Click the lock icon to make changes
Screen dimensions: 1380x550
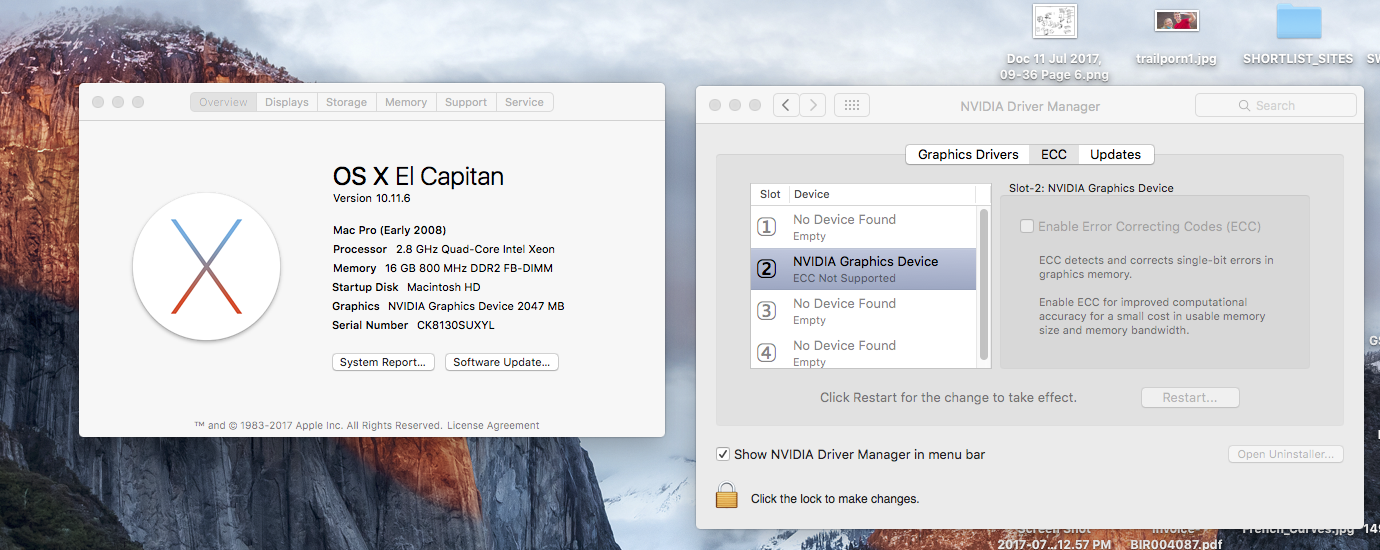coord(727,496)
